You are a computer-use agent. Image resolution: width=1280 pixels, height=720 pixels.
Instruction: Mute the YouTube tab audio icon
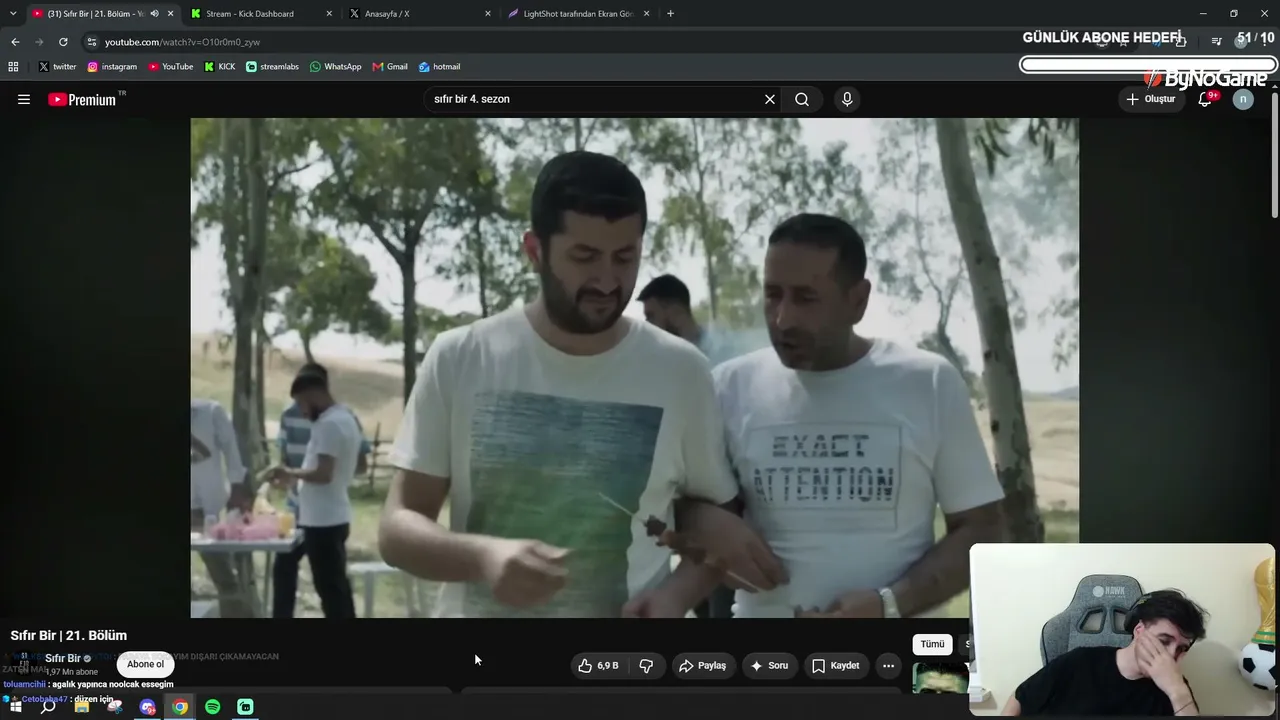click(154, 14)
